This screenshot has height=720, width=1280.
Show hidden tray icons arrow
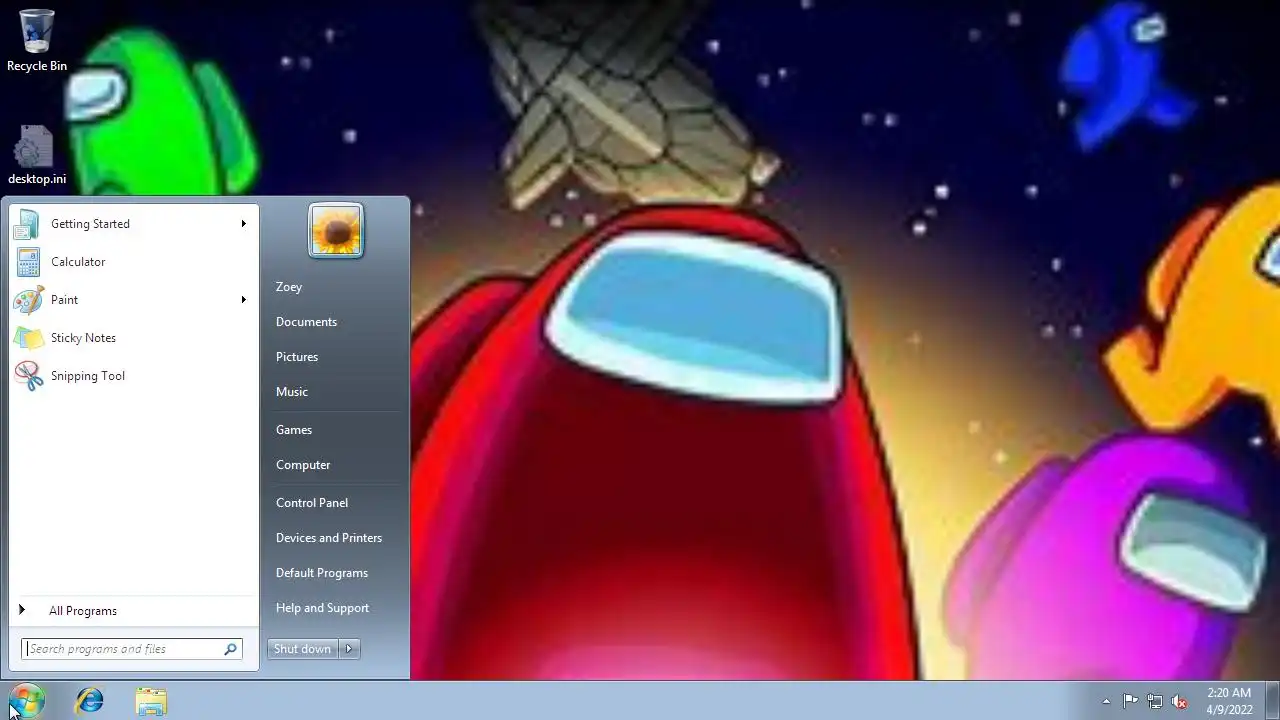coord(1106,701)
